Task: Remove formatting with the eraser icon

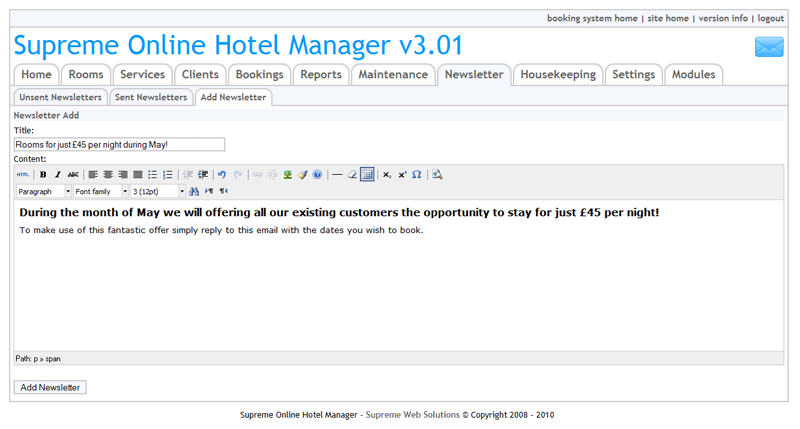Action: pyautogui.click(x=352, y=174)
